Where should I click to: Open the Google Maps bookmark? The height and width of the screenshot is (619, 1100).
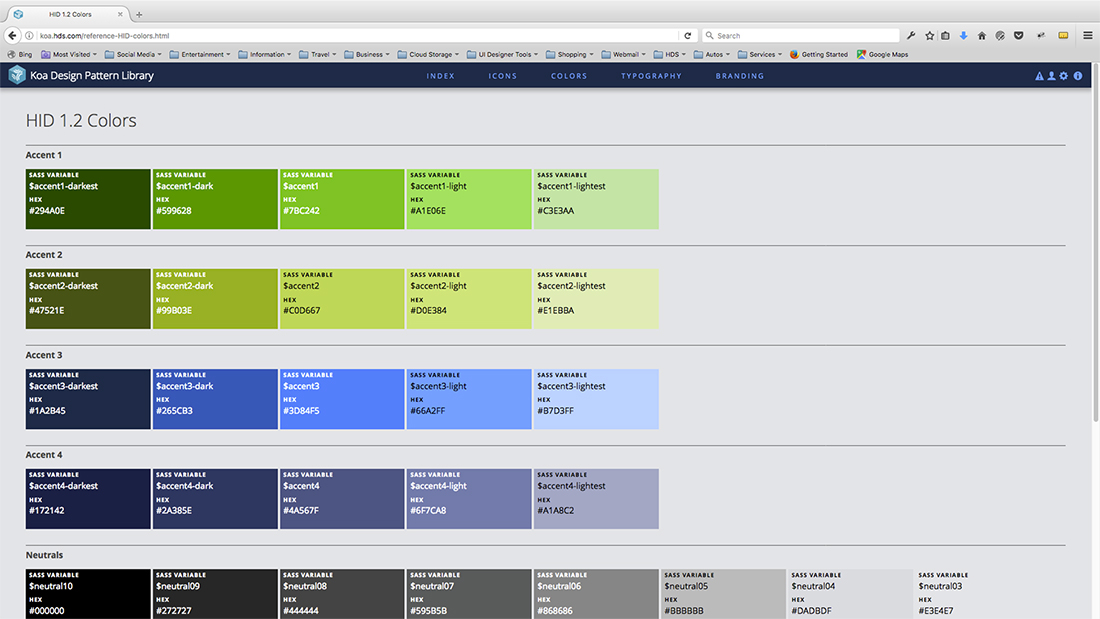tap(883, 54)
